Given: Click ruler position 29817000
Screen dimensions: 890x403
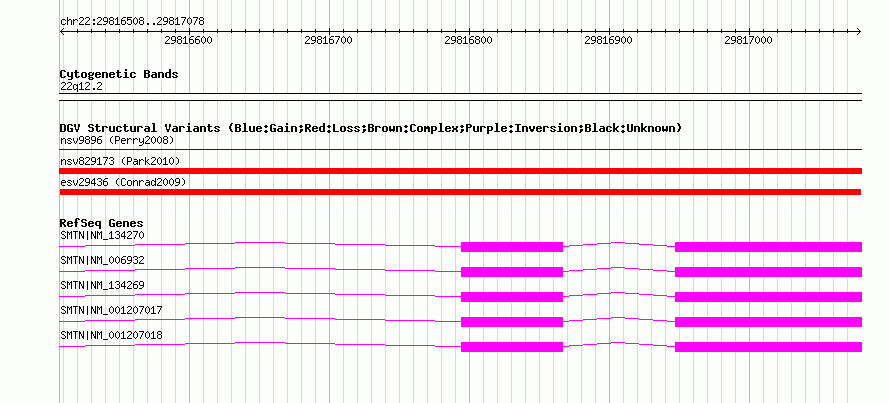Looking at the screenshot, I should (749, 40).
